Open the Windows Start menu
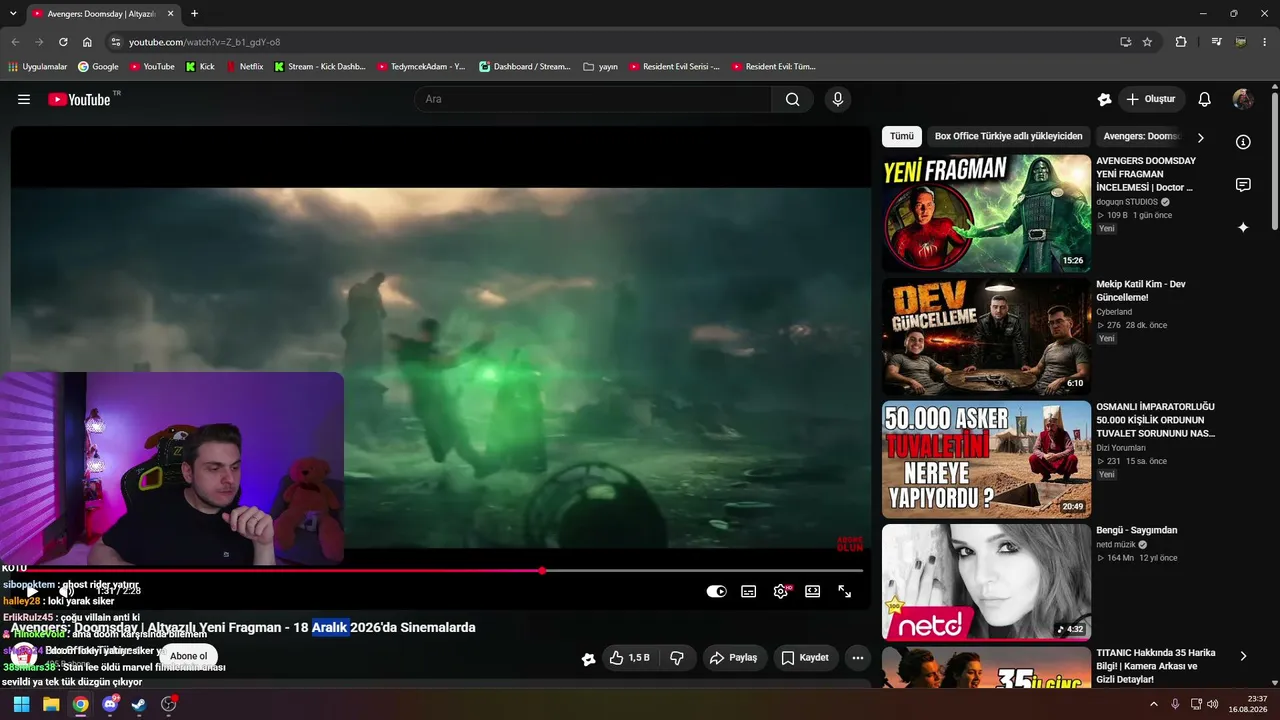This screenshot has width=1280, height=720. 21,704
